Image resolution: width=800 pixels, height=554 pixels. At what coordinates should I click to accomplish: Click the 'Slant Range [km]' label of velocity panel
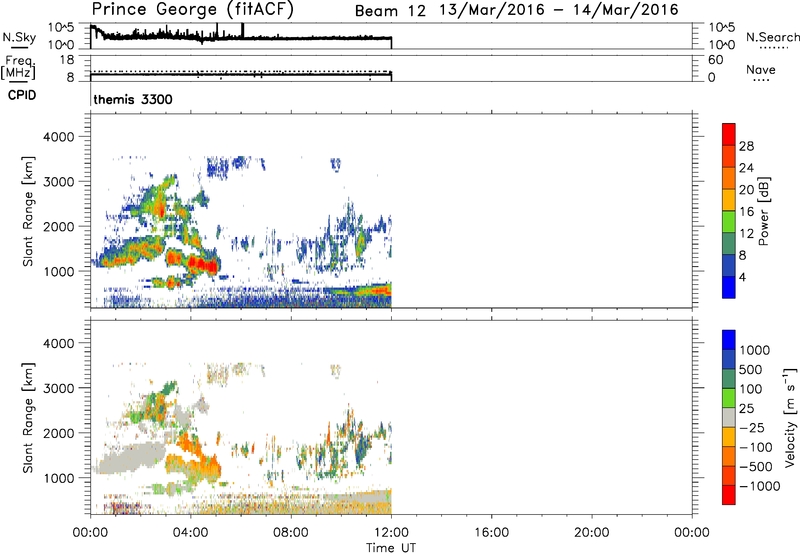tap(28, 418)
